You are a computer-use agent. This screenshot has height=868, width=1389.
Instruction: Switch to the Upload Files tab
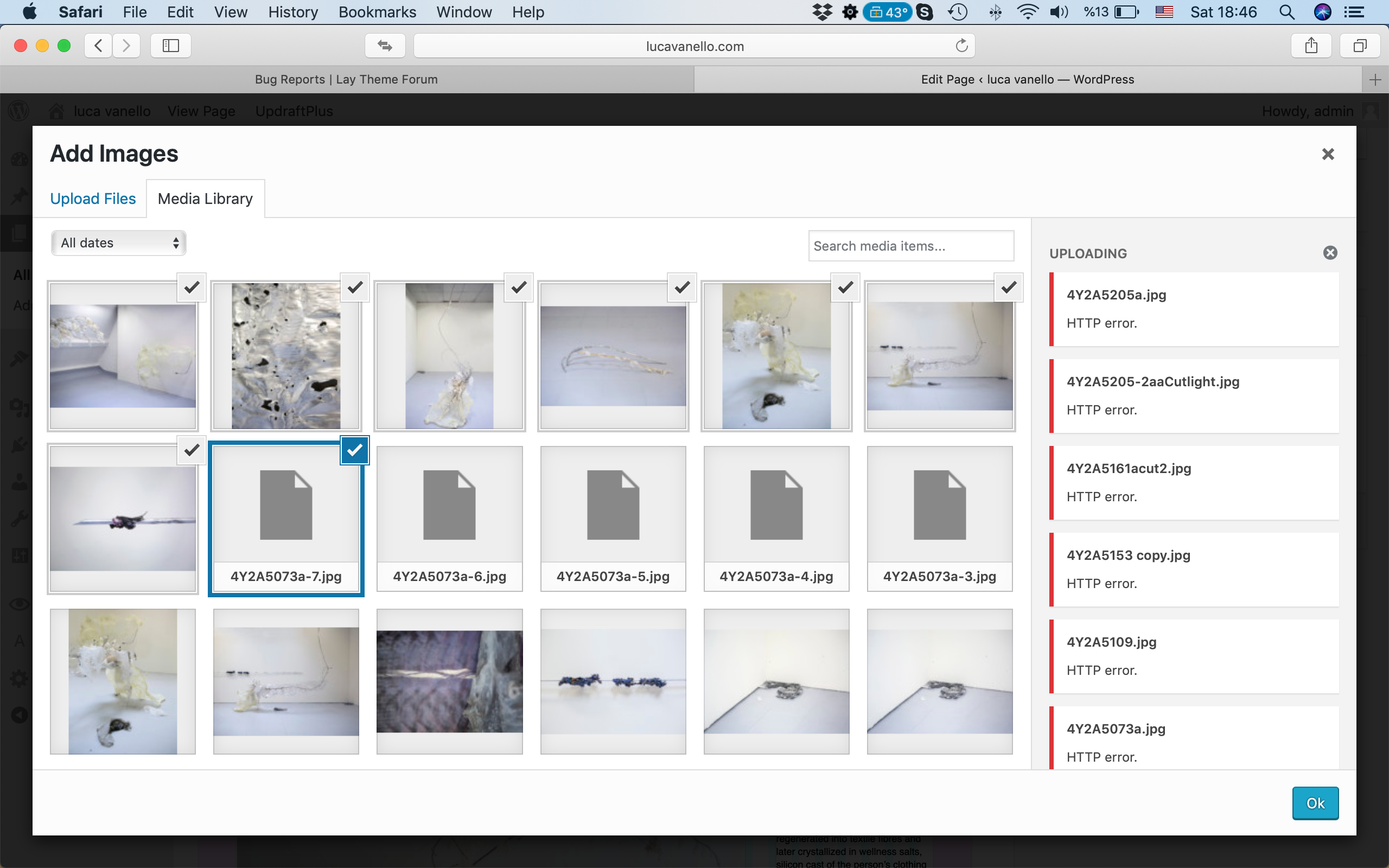(93, 199)
